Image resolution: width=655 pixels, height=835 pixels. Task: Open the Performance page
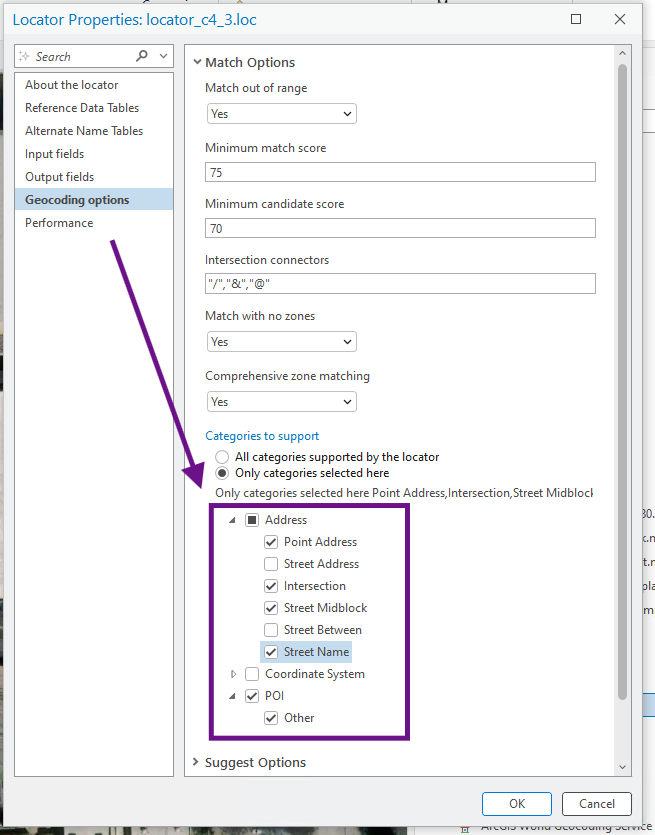59,223
